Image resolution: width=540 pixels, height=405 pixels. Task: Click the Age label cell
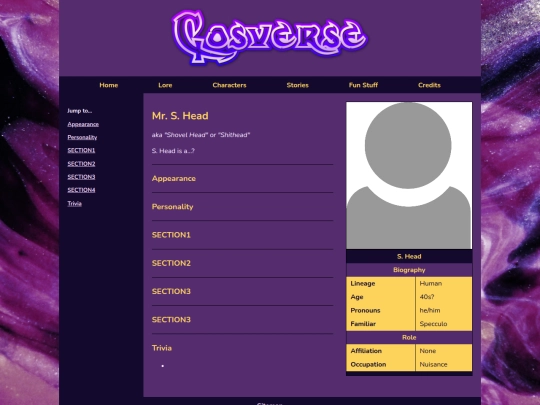tap(381, 297)
